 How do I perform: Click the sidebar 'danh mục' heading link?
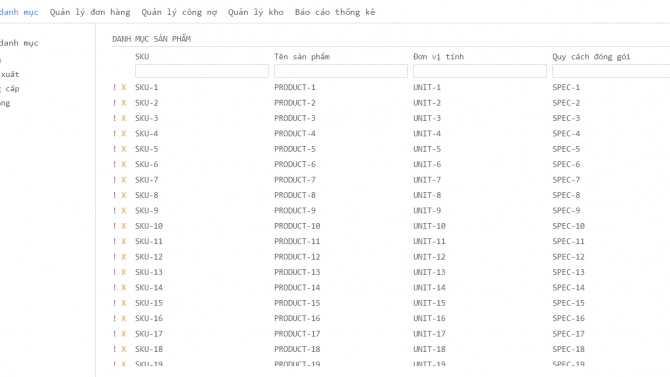point(19,43)
